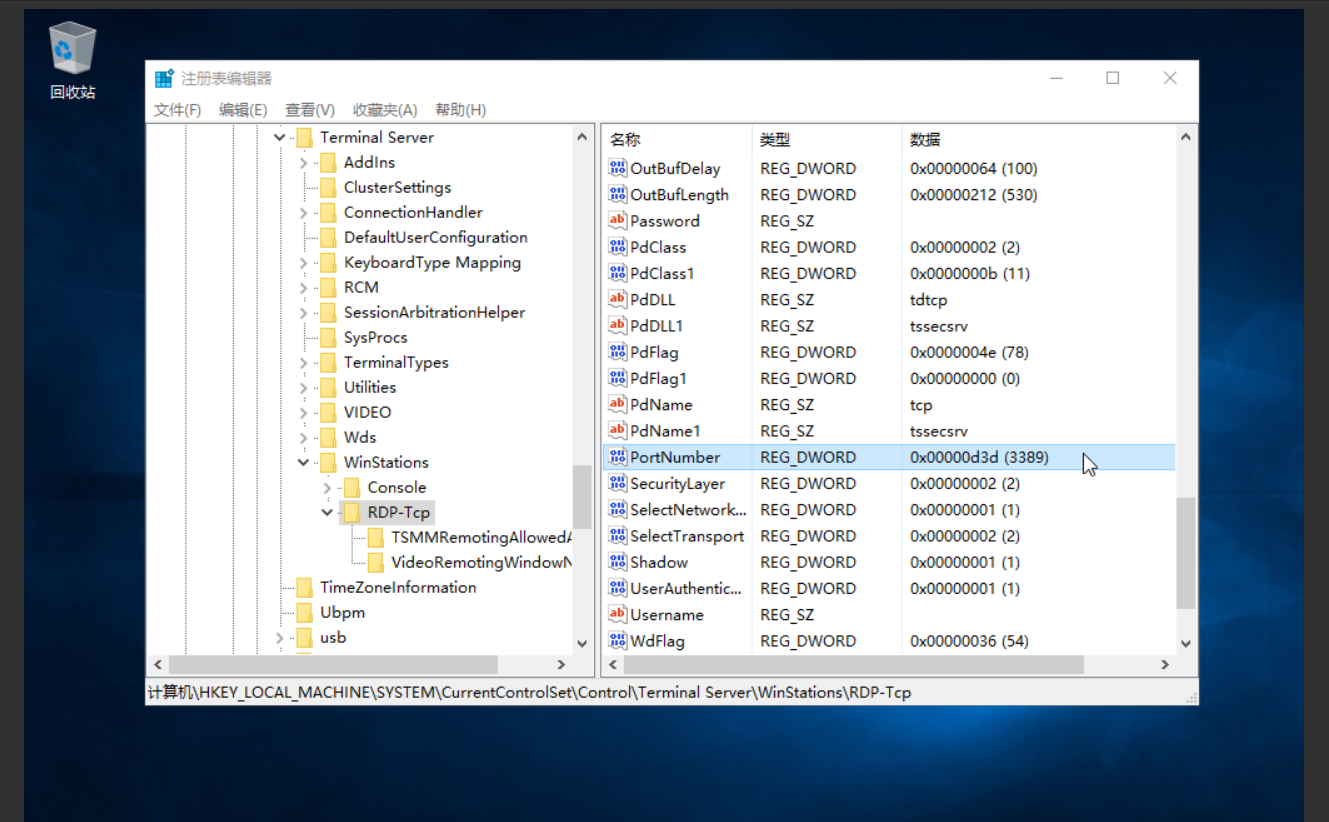Image resolution: width=1329 pixels, height=822 pixels.
Task: Select the PdFlag1 DWORD icon
Action: (618, 378)
